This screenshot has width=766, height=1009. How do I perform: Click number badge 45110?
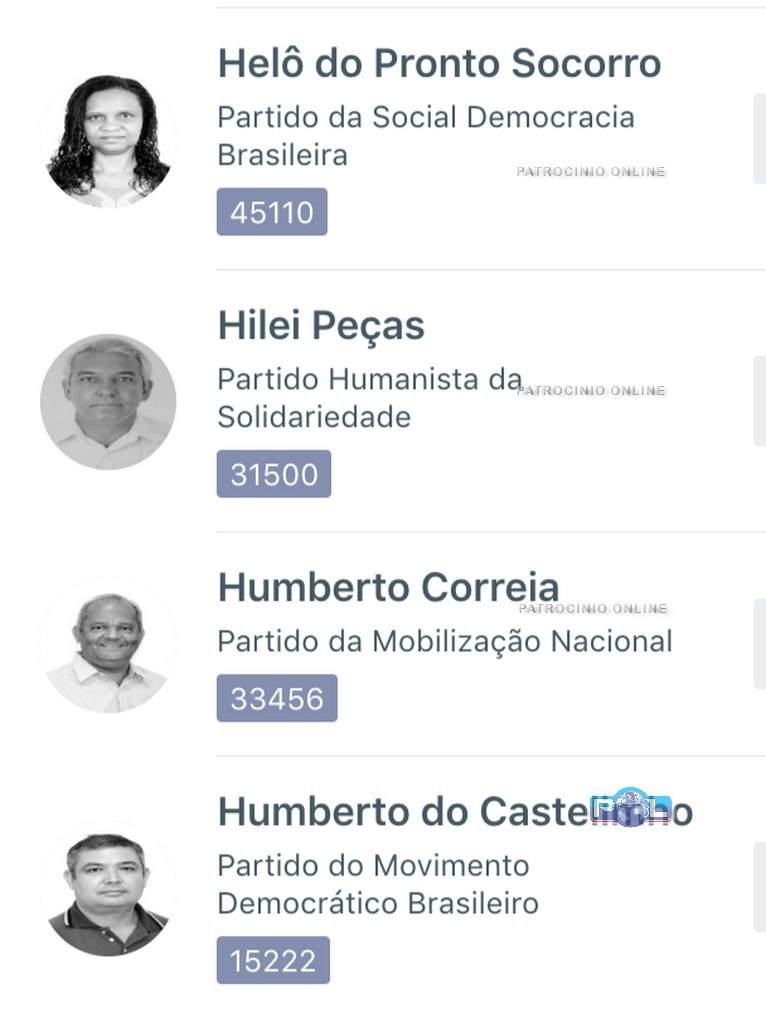pos(272,212)
